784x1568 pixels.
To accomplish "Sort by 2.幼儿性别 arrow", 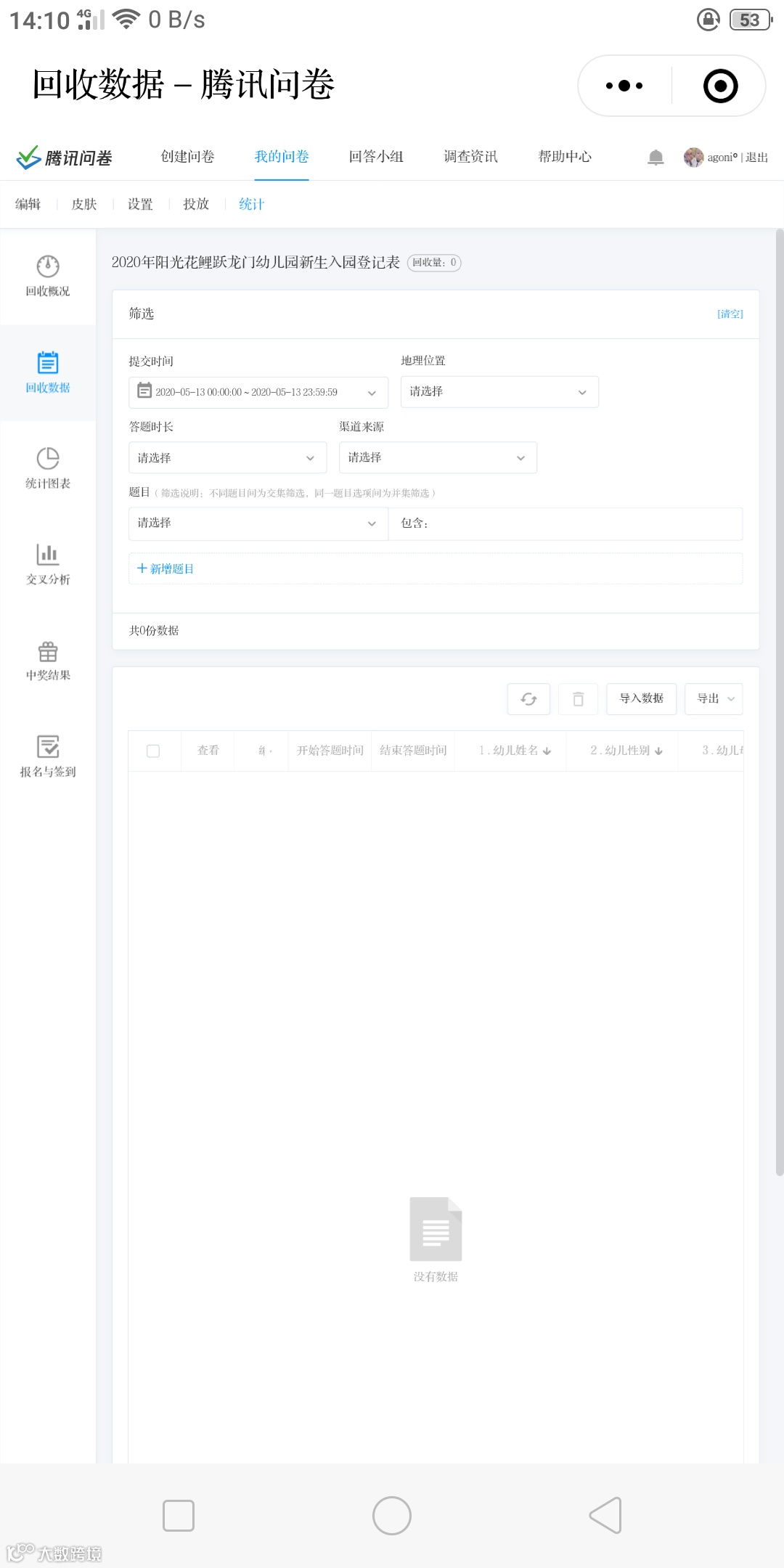I will tap(658, 751).
